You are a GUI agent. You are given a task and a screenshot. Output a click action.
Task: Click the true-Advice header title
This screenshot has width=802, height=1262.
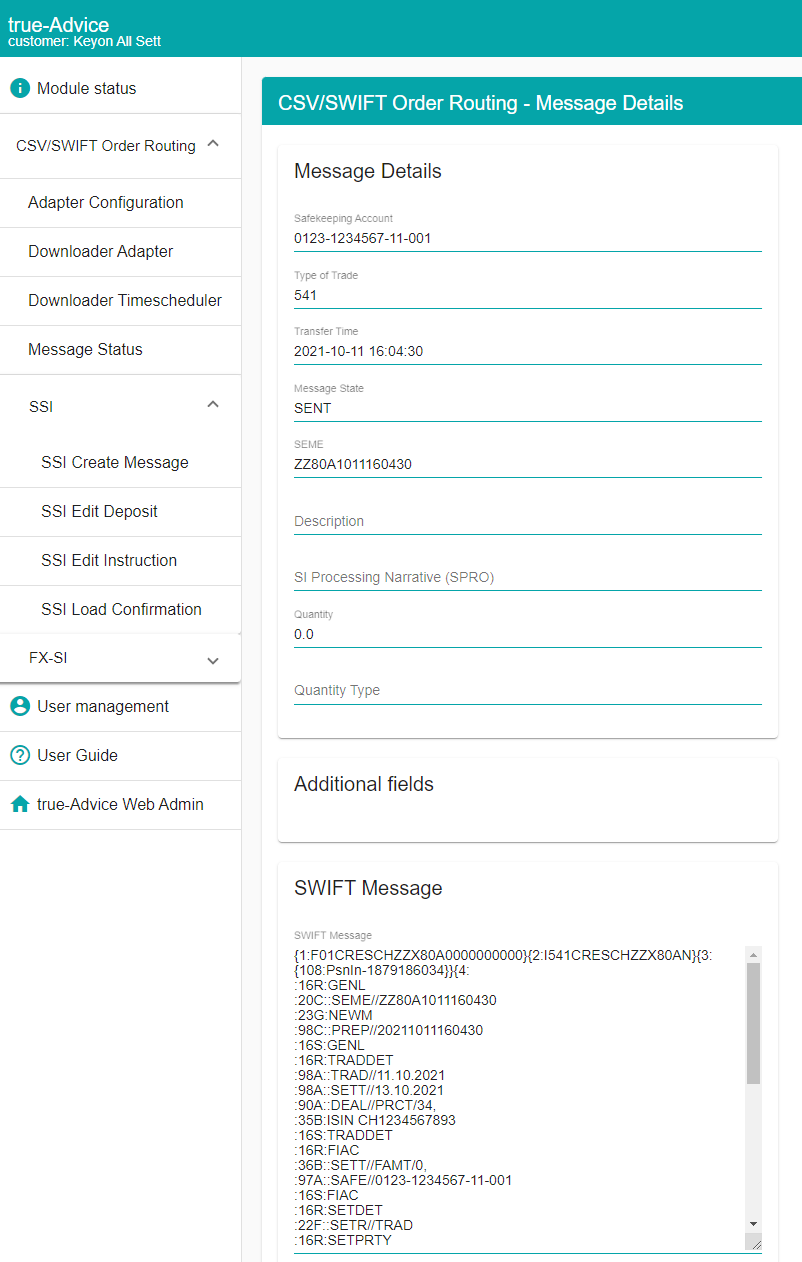58,24
